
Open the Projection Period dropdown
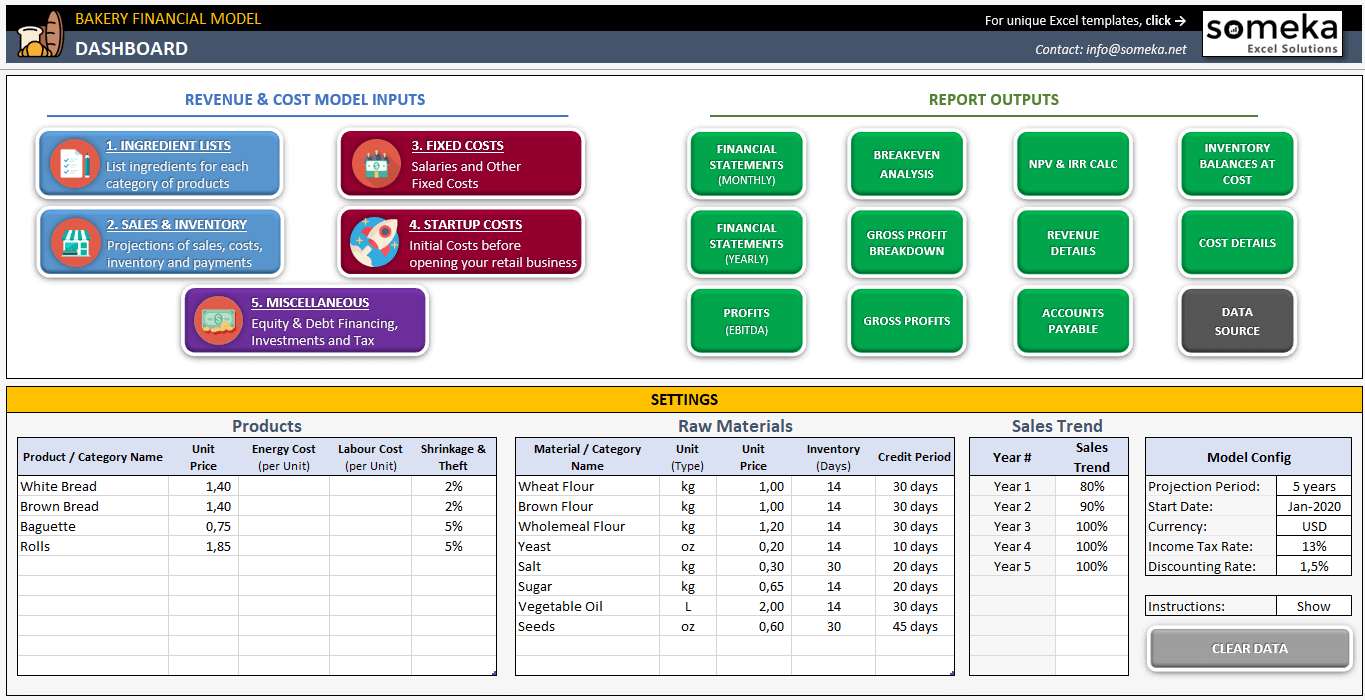click(x=1313, y=486)
